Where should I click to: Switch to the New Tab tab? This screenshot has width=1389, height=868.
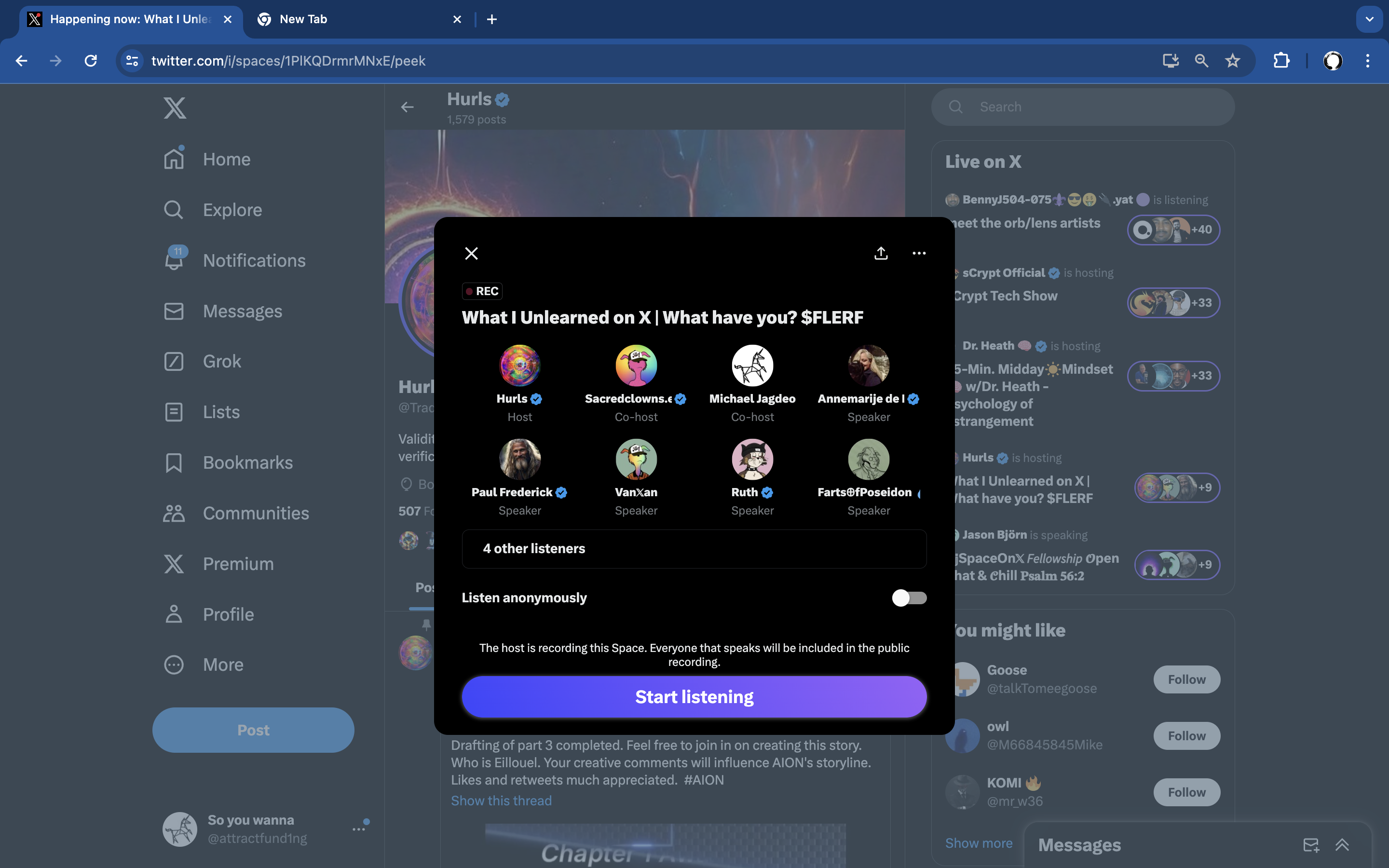pyautogui.click(x=356, y=19)
